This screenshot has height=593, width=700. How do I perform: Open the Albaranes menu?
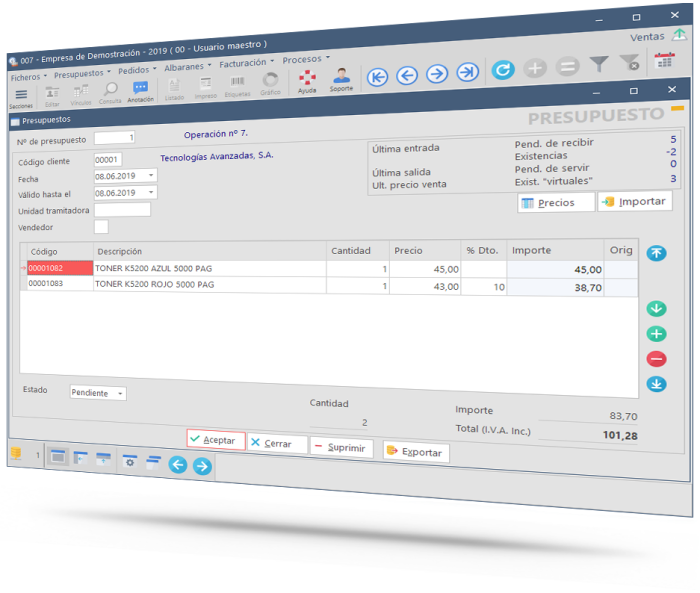pyautogui.click(x=188, y=67)
